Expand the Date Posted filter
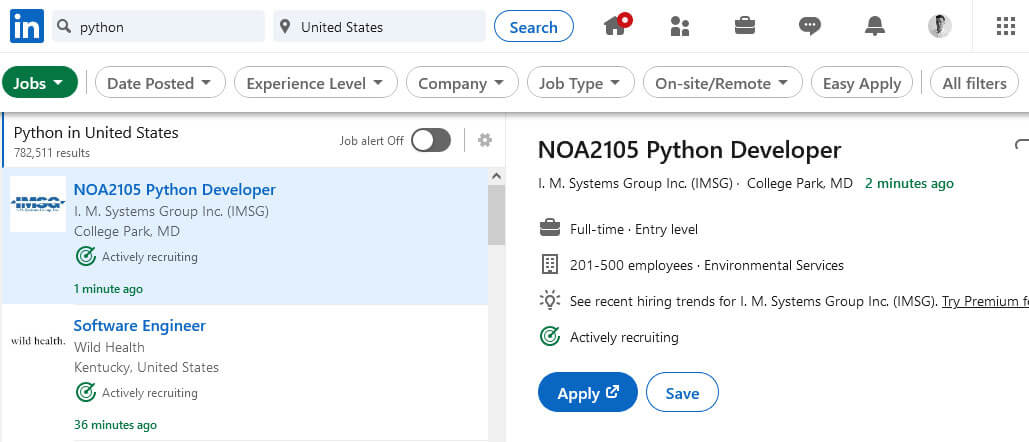Image resolution: width=1029 pixels, height=442 pixels. (x=160, y=83)
